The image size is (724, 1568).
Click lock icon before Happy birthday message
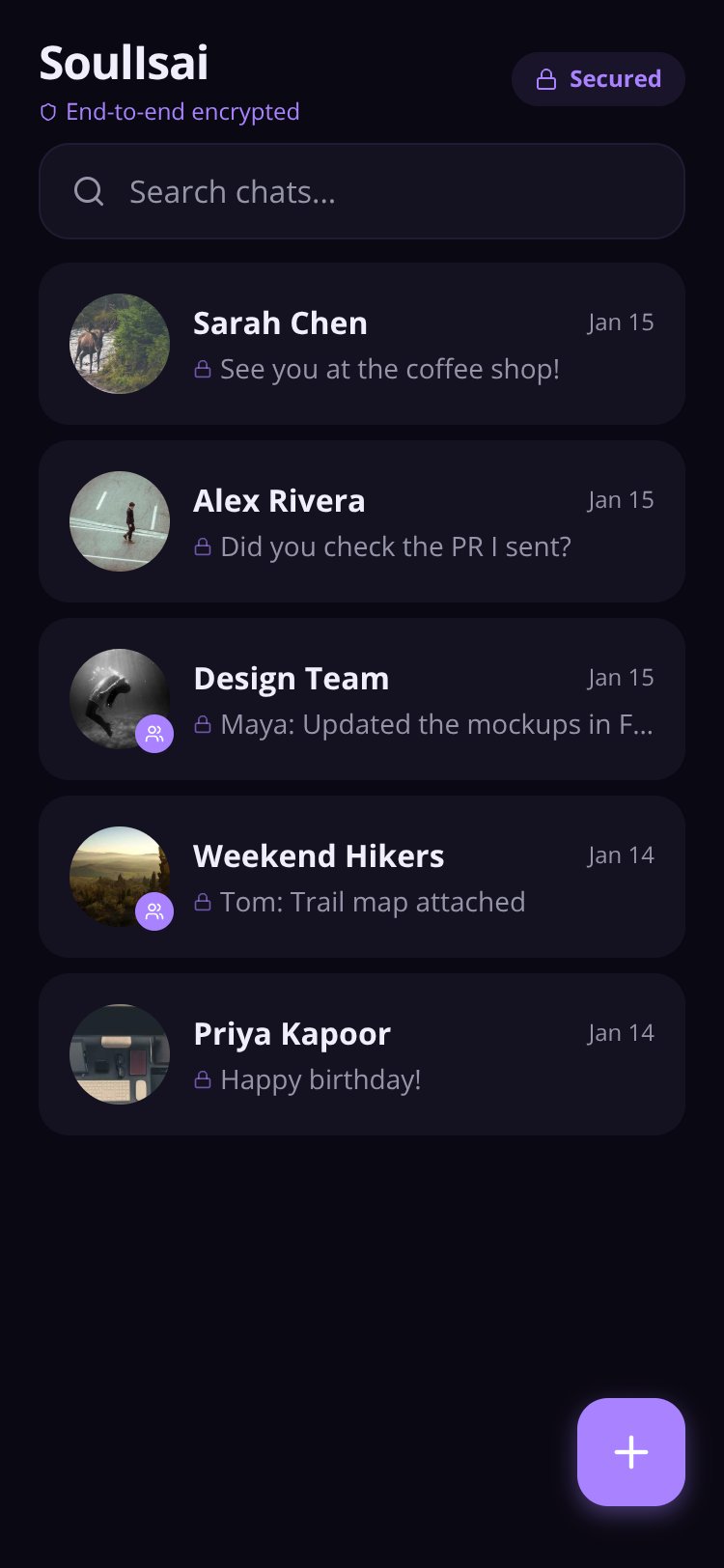[x=203, y=1079]
